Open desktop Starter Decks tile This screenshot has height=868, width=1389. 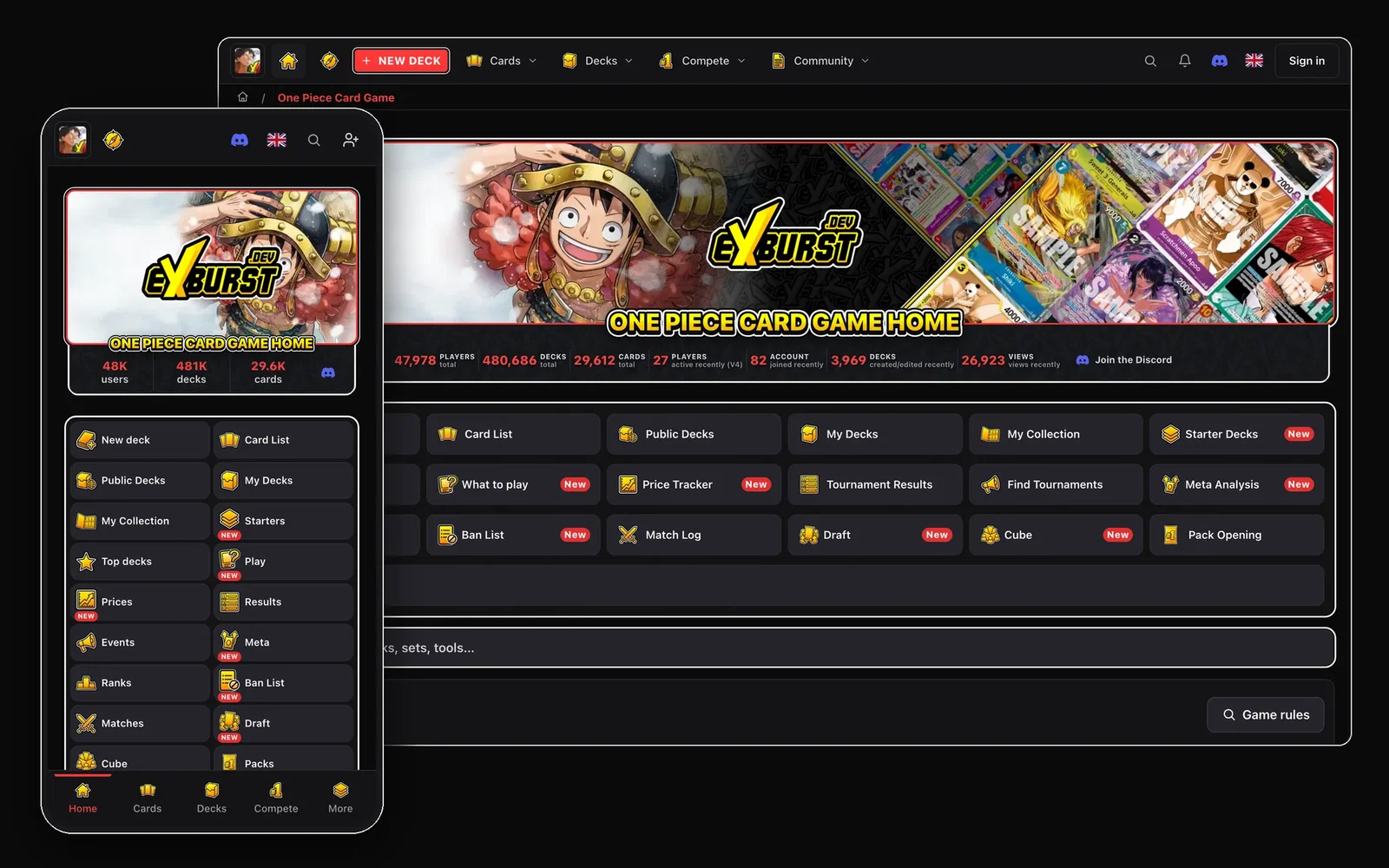(x=1237, y=434)
